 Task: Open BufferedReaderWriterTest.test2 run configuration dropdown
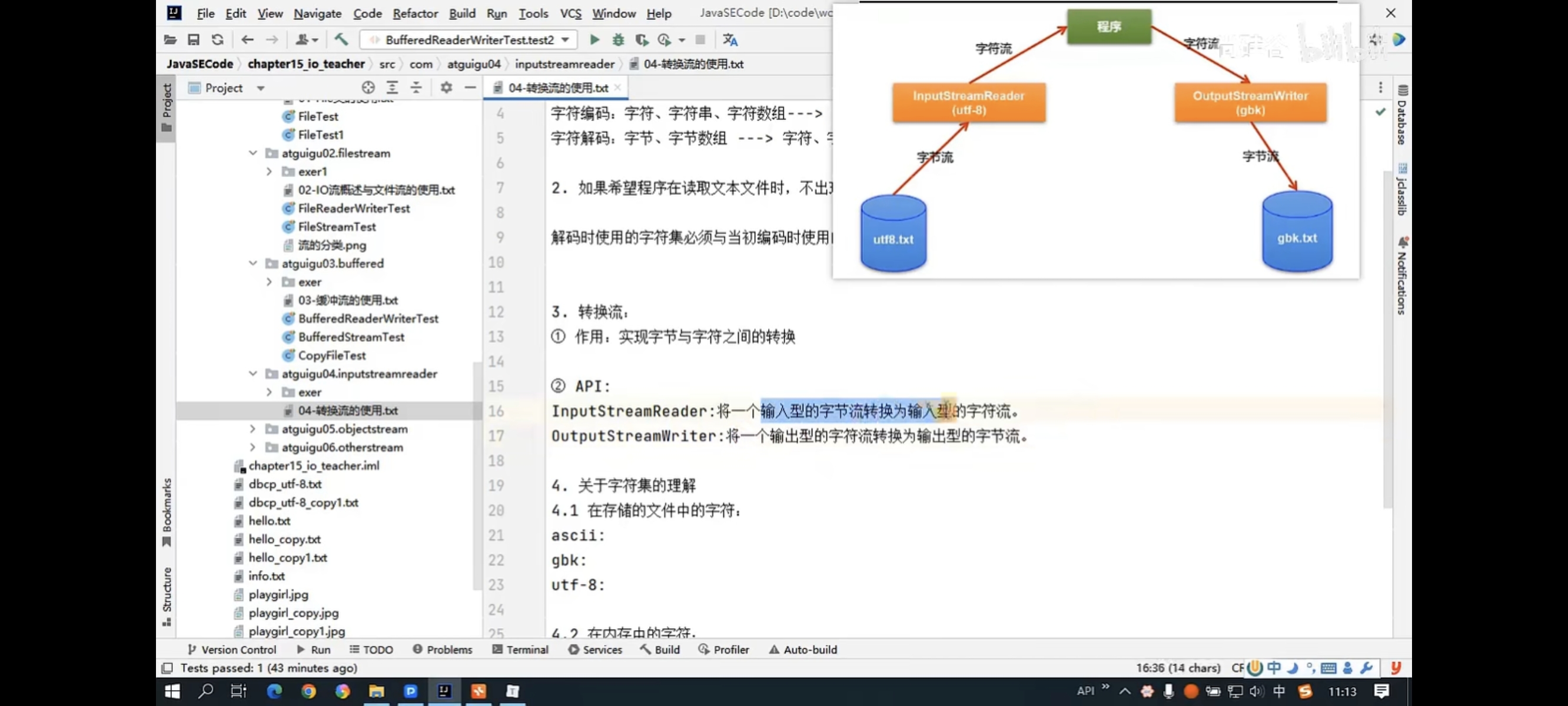tap(469, 39)
